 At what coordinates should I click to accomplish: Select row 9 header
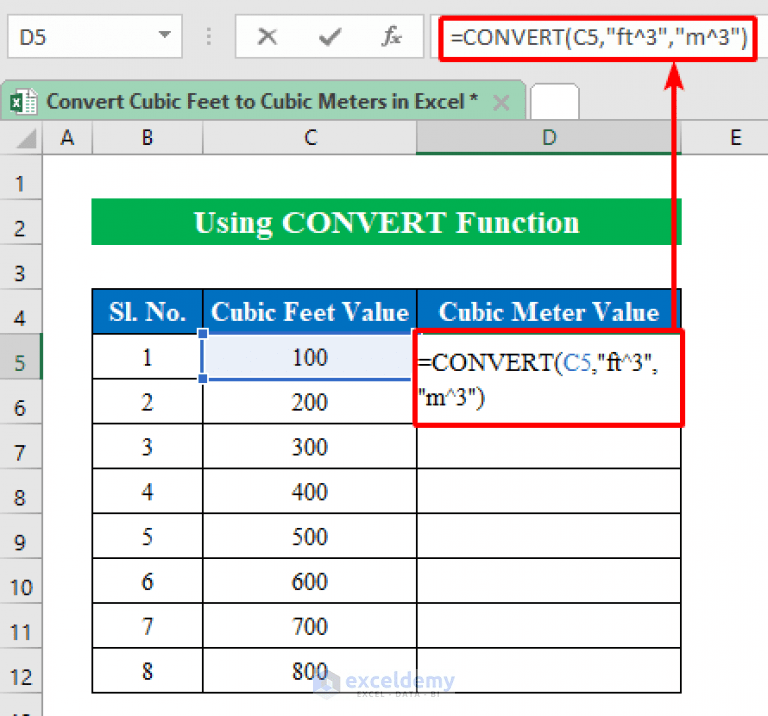[21, 537]
